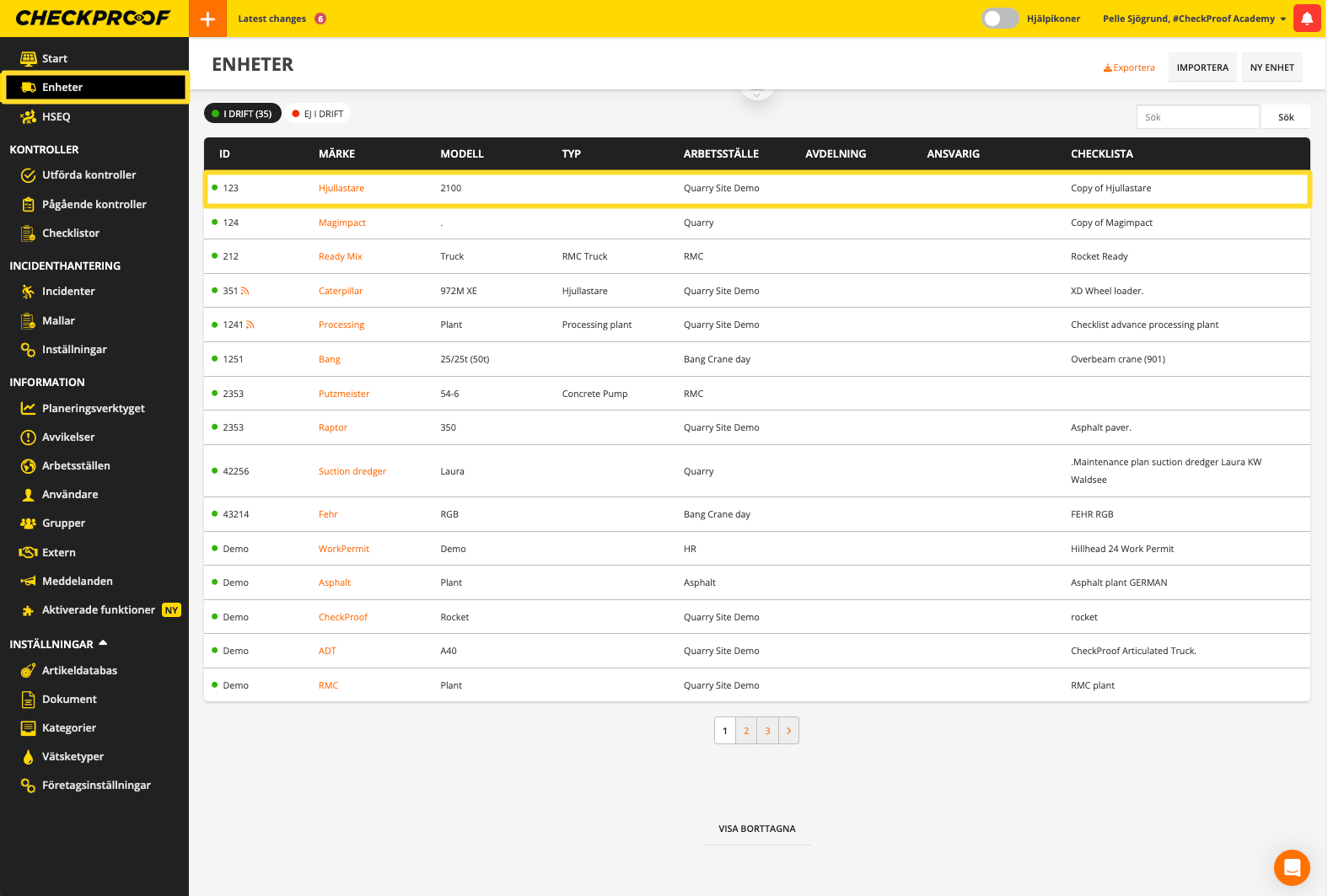Click the Arbetsställen globe icon
The width and height of the screenshot is (1328, 896).
pyautogui.click(x=28, y=466)
